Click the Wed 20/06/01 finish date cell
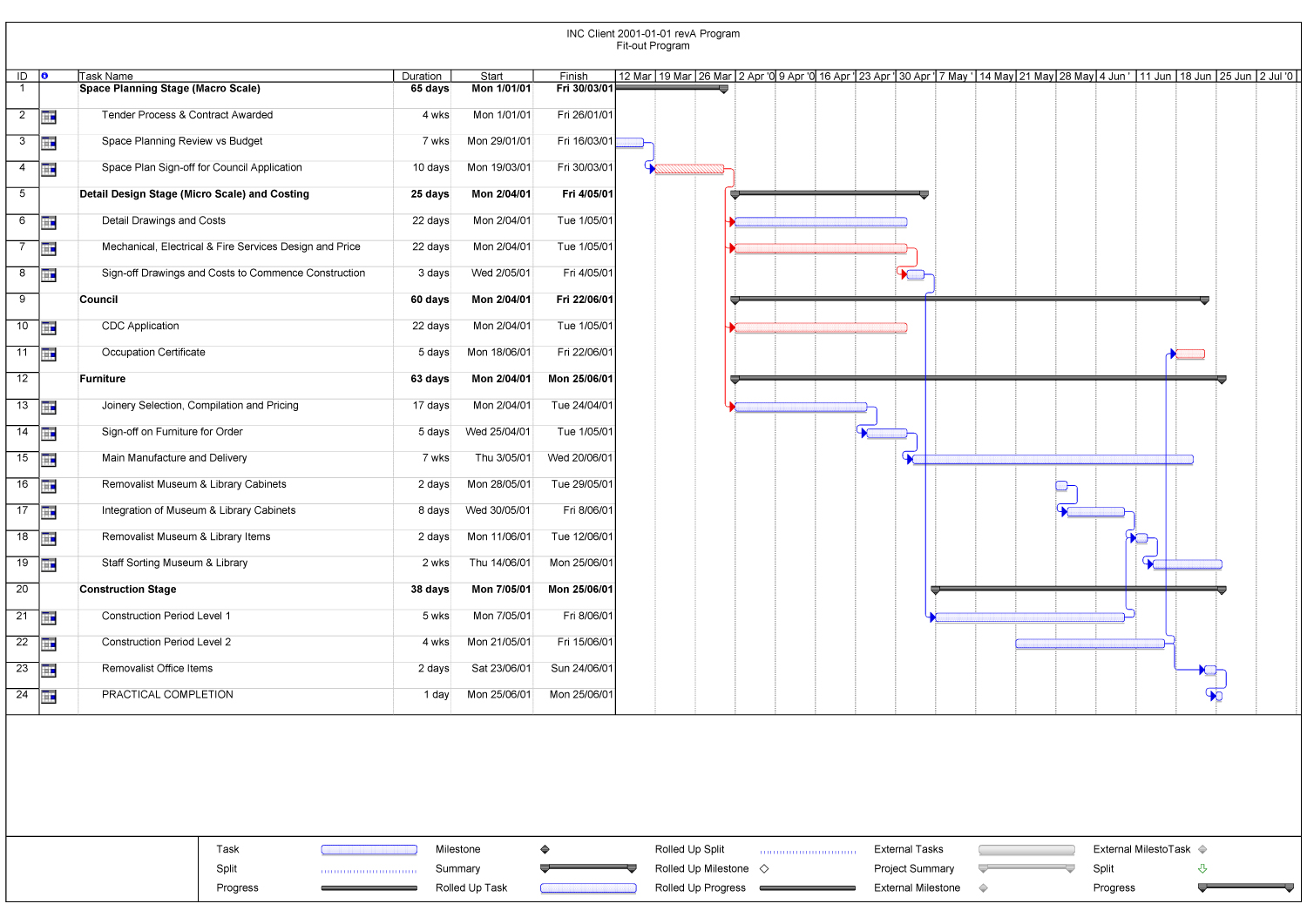The image size is (1307, 924). tap(580, 458)
